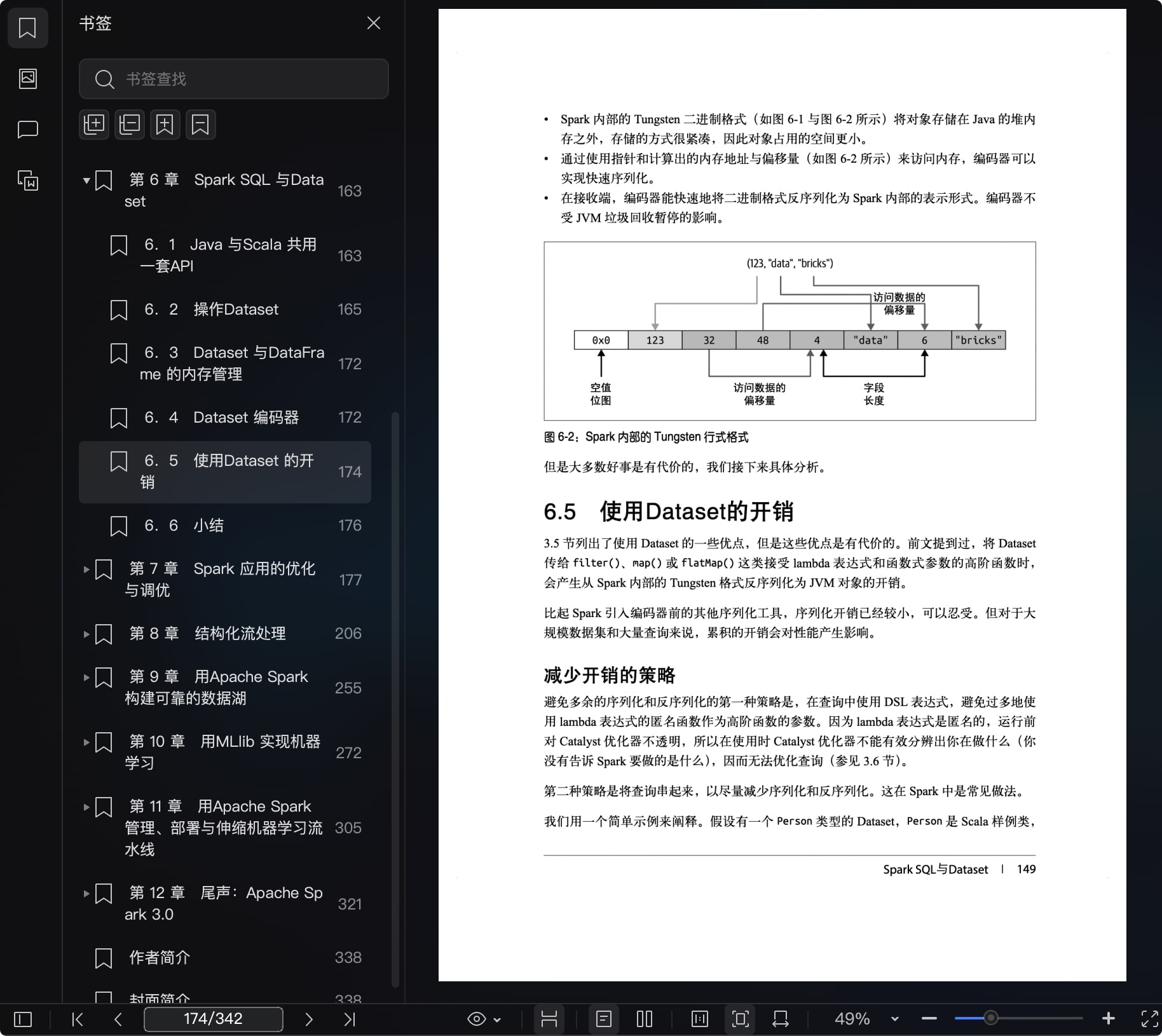Expand the 第 9 章 chapter tree node
The height and width of the screenshot is (1036, 1162).
coord(86,678)
